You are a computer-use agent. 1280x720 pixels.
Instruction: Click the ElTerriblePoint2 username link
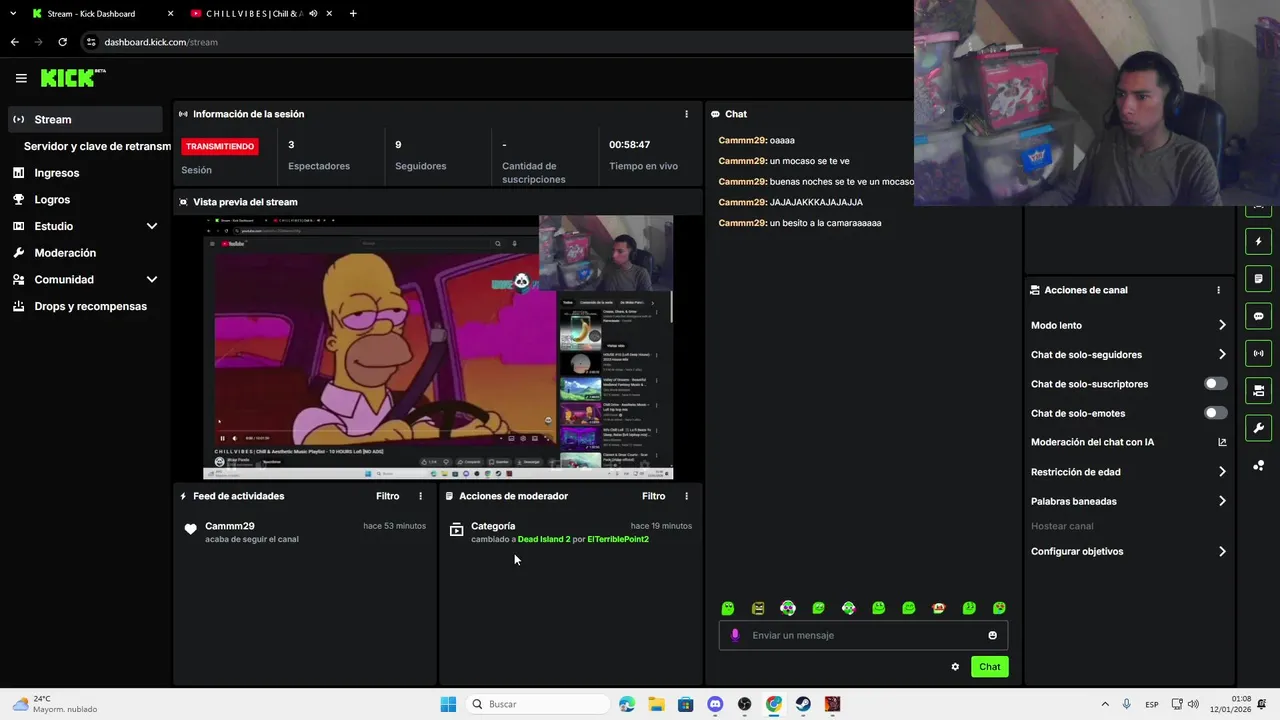618,539
